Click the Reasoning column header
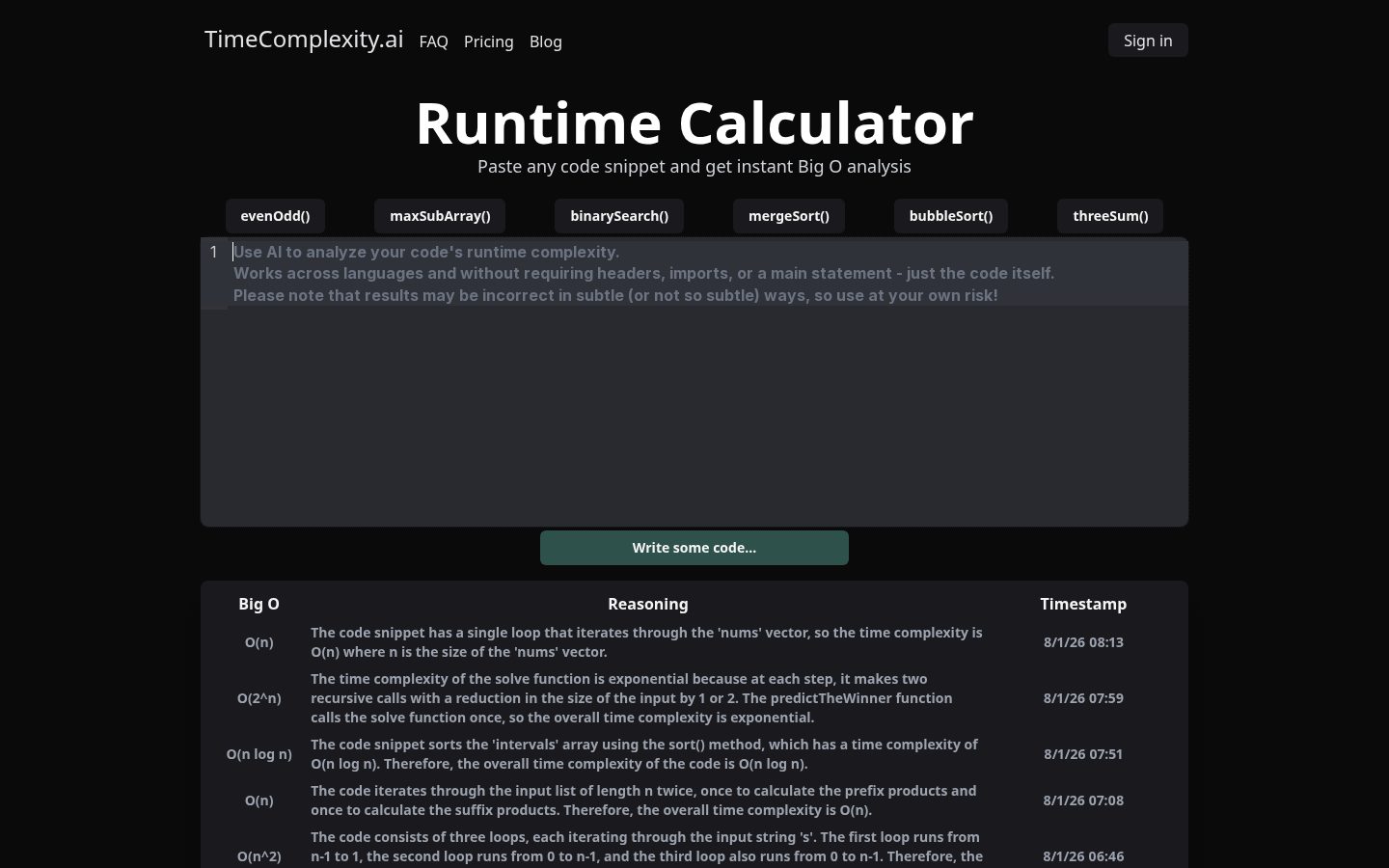Screen dimensions: 1389x868 (x=648, y=604)
